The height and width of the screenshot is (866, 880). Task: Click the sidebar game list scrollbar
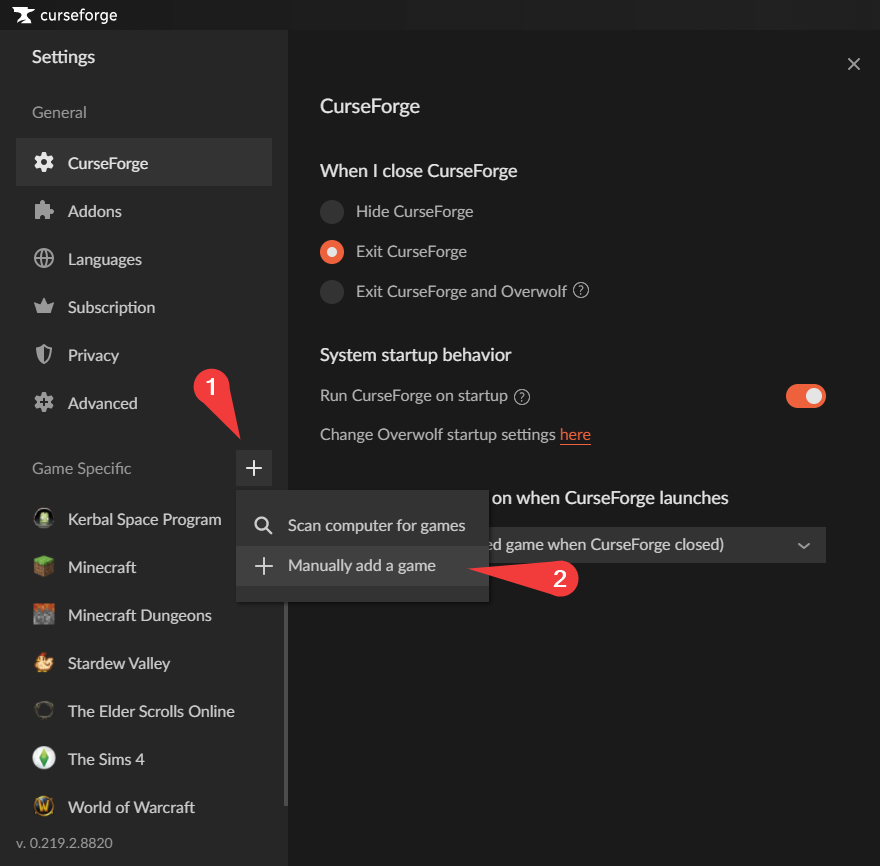(x=285, y=704)
